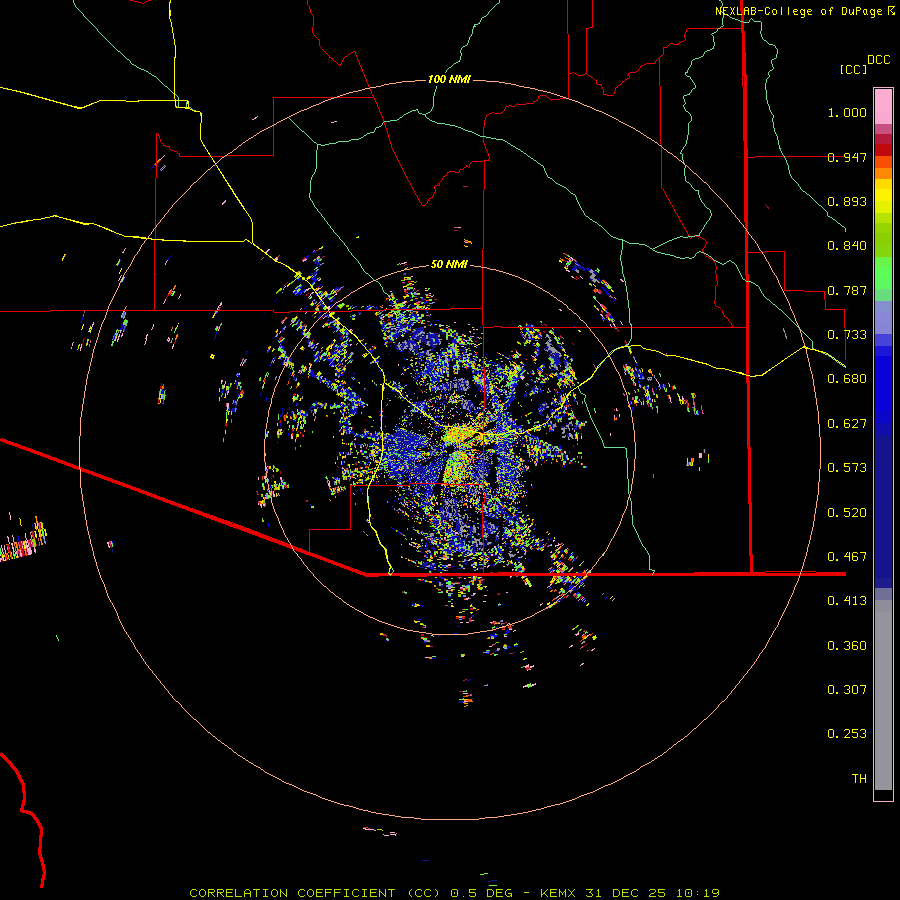
Task: Click the 0.307 legend value
Action: click(847, 690)
